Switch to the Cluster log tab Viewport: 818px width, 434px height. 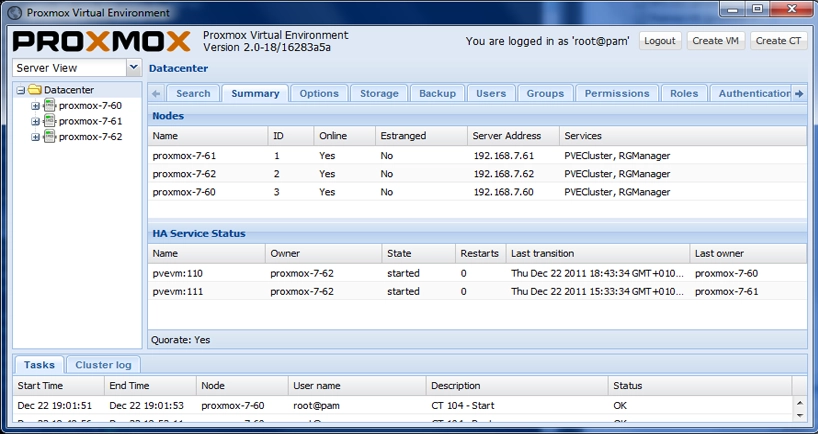pos(103,365)
